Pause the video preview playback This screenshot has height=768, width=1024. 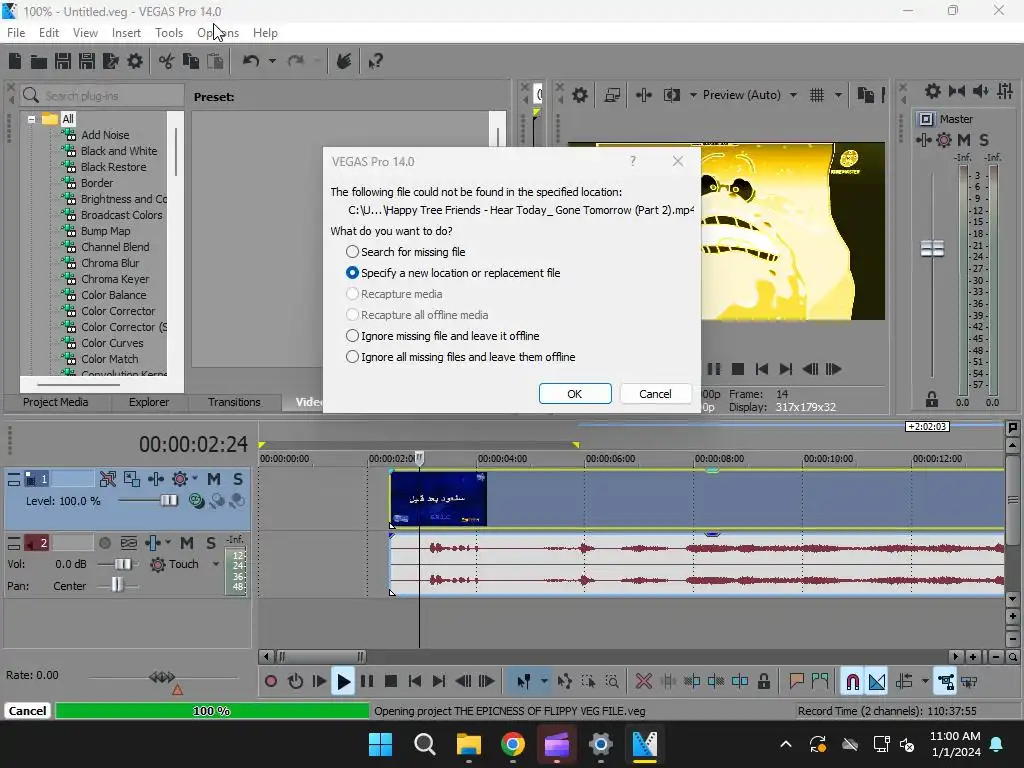click(714, 369)
